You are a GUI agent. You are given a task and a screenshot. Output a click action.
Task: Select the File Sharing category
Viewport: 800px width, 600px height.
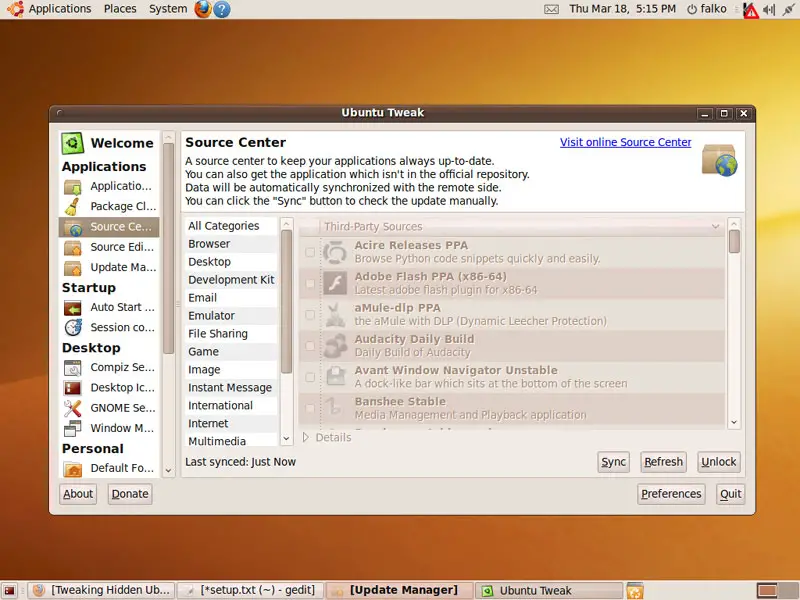[x=218, y=334]
